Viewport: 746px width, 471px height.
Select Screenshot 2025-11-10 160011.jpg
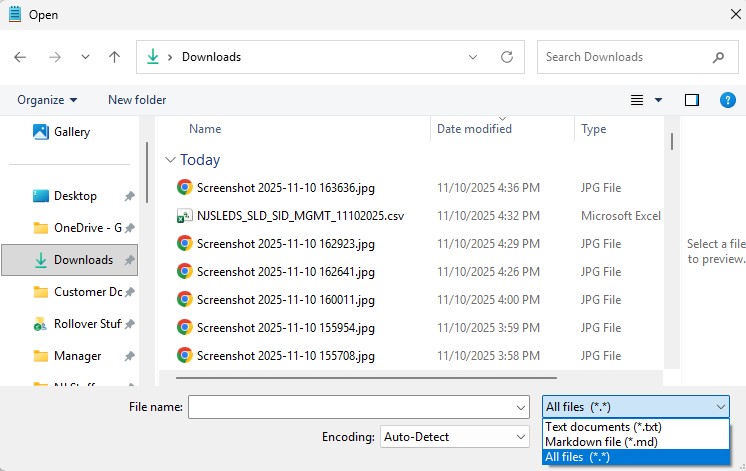285,300
